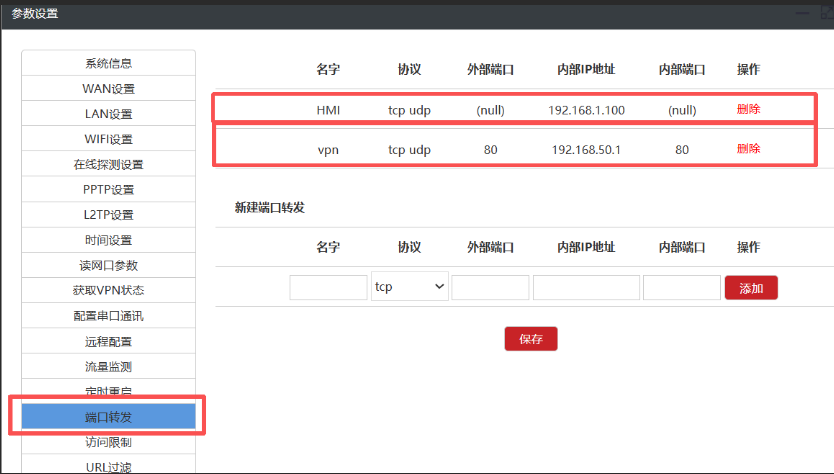Go to WIFI设置 page

pos(108,139)
